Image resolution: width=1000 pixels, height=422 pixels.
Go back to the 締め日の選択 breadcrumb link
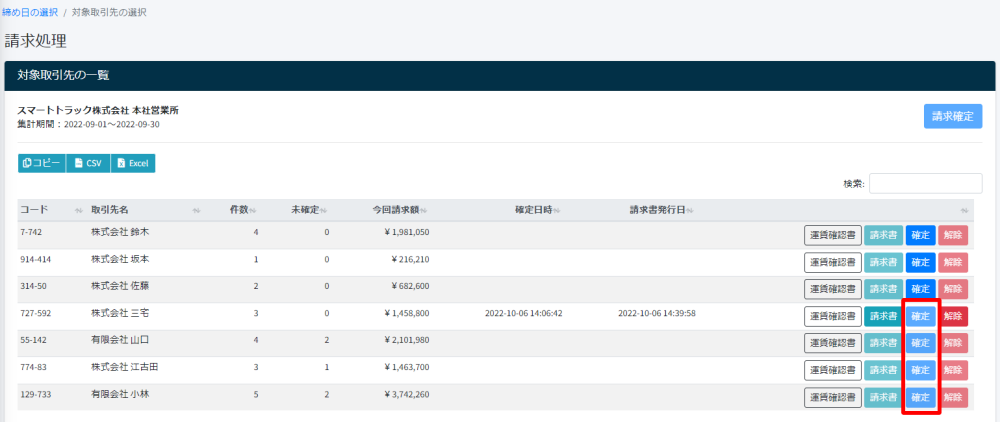32,11
